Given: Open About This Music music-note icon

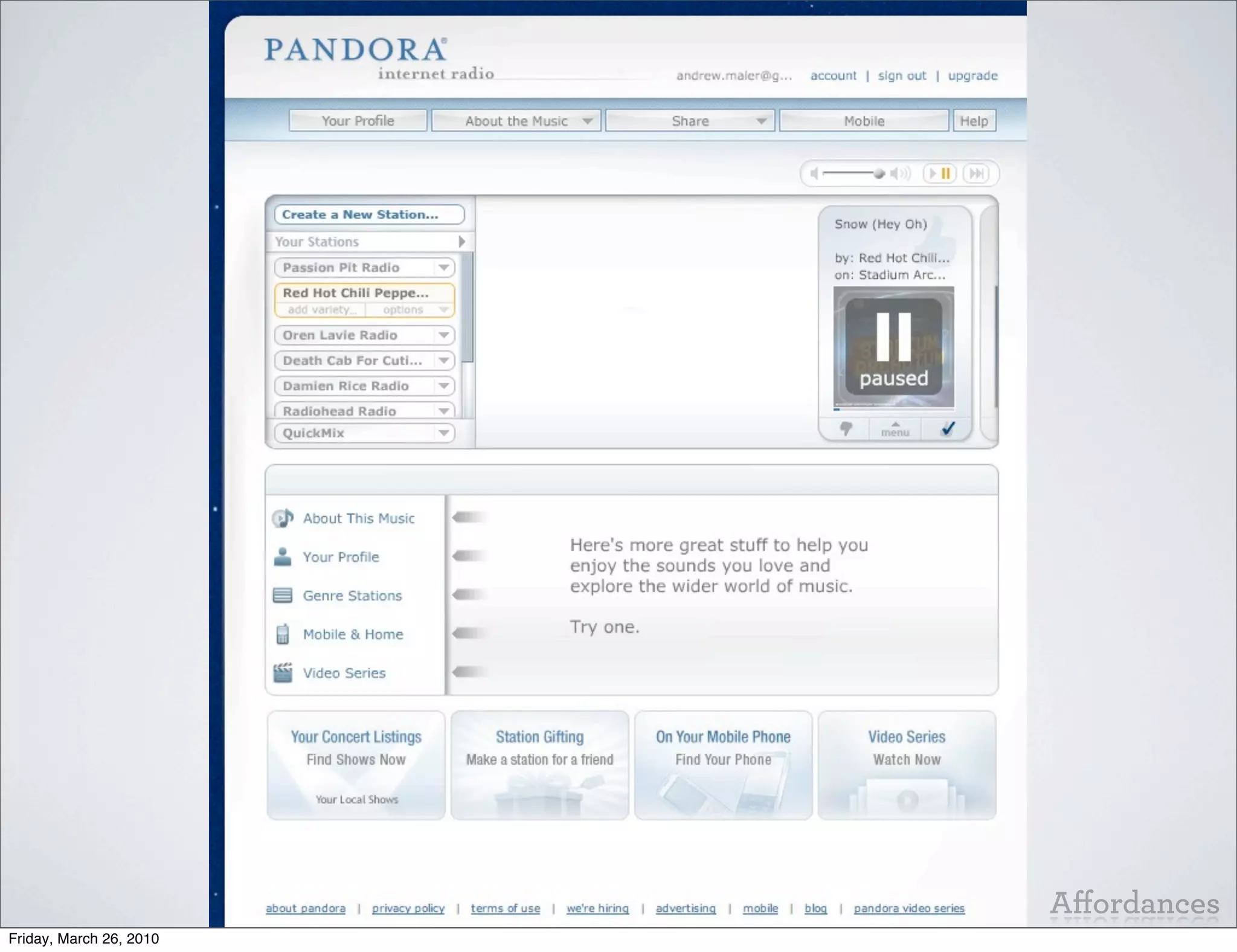Looking at the screenshot, I should (282, 518).
